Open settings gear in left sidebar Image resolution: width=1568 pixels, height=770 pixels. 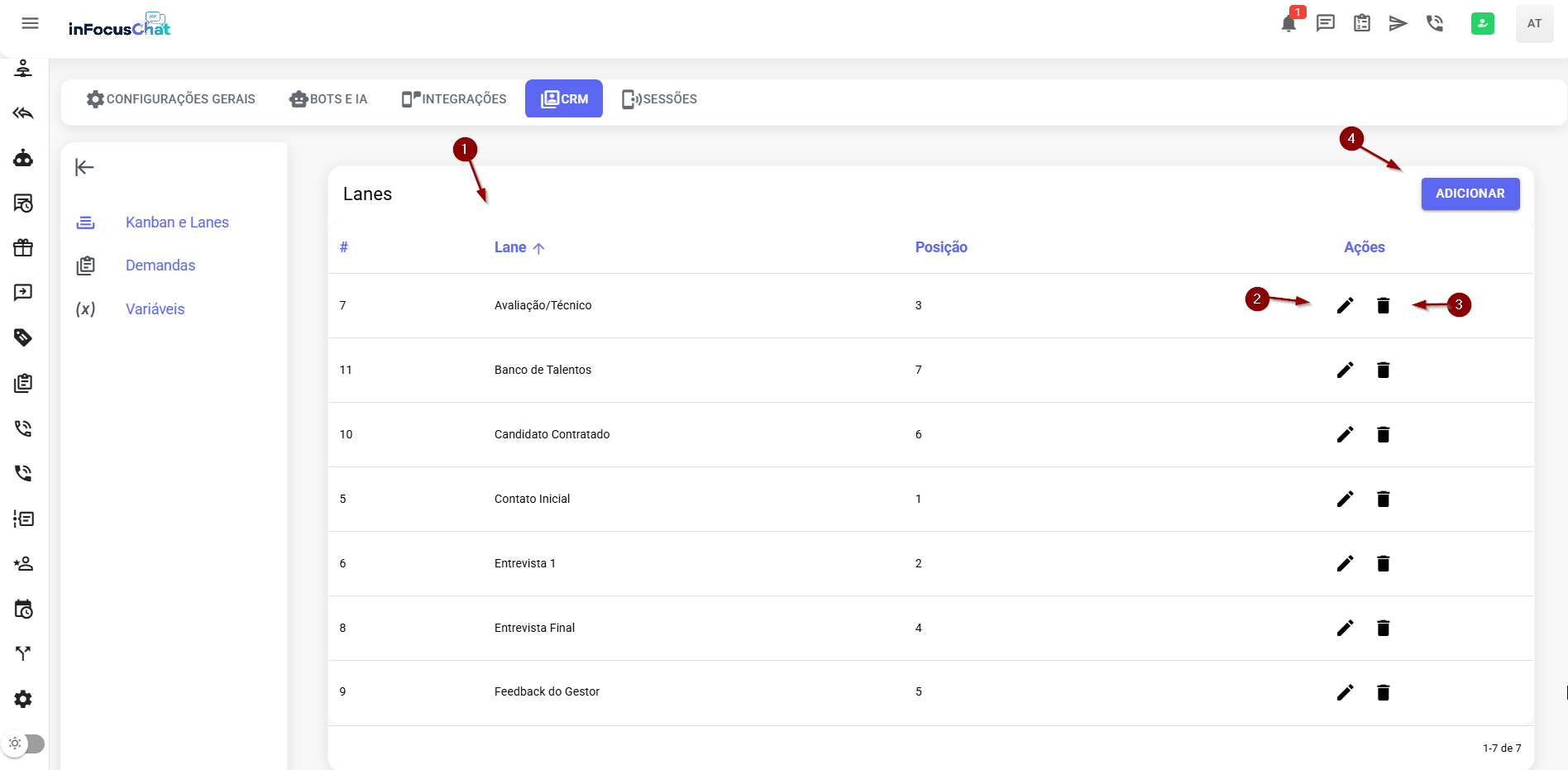coord(23,699)
